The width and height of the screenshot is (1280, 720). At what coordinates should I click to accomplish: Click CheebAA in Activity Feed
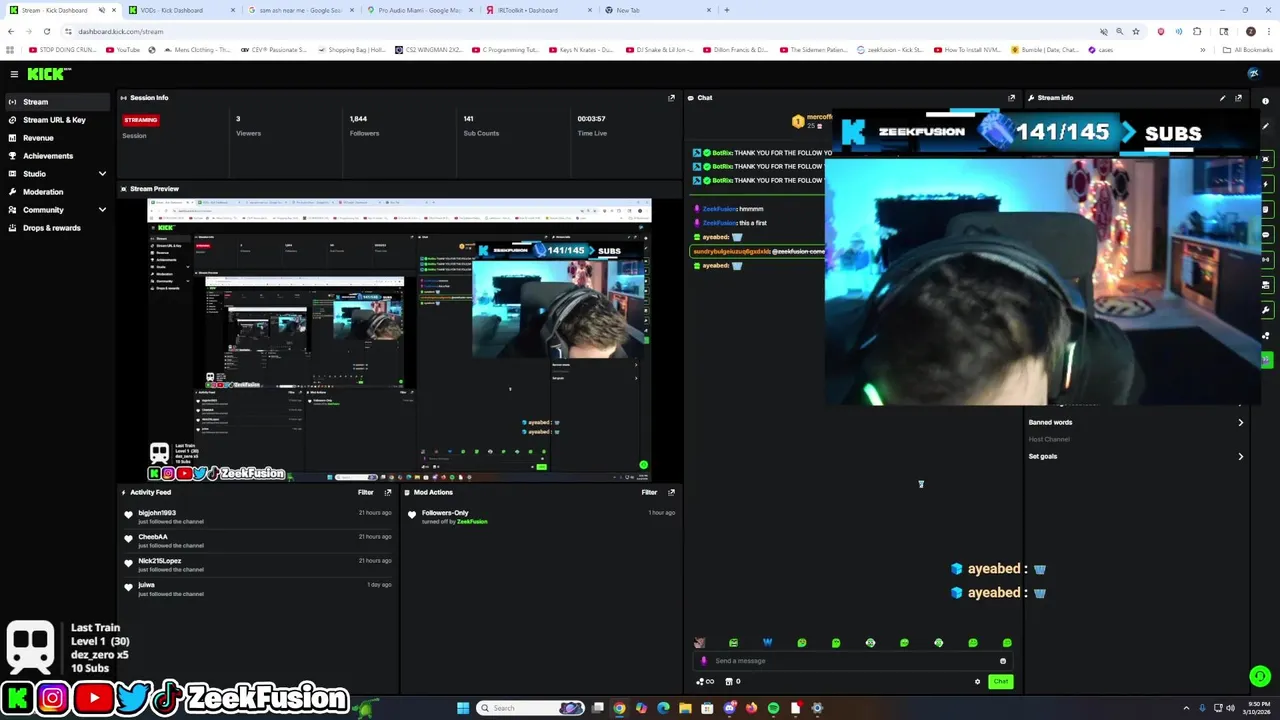click(153, 537)
